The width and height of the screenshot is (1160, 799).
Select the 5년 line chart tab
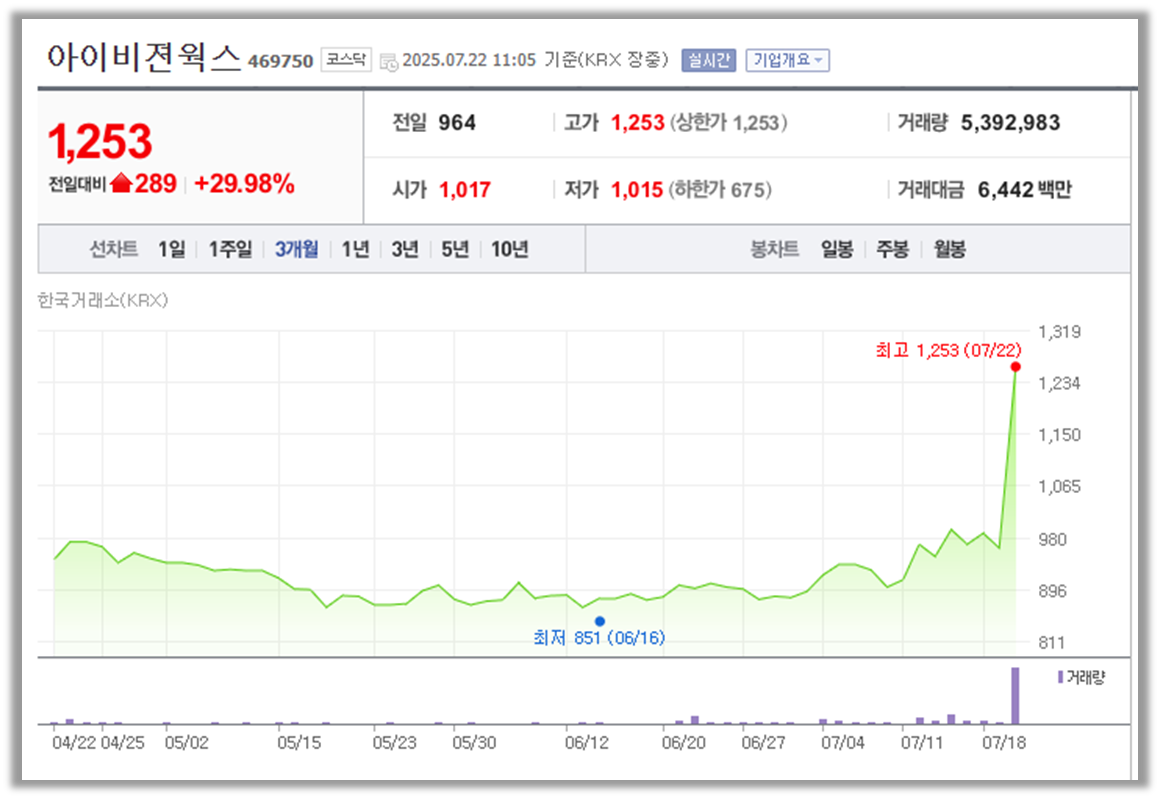click(x=455, y=249)
